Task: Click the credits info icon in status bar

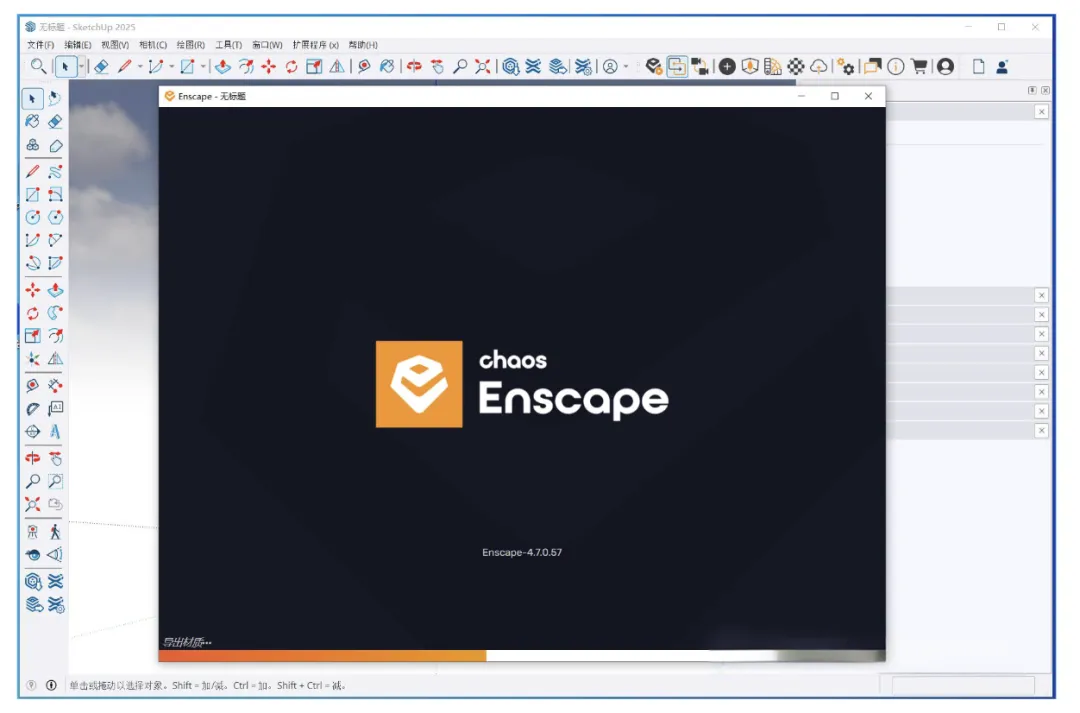Action: tap(51, 685)
